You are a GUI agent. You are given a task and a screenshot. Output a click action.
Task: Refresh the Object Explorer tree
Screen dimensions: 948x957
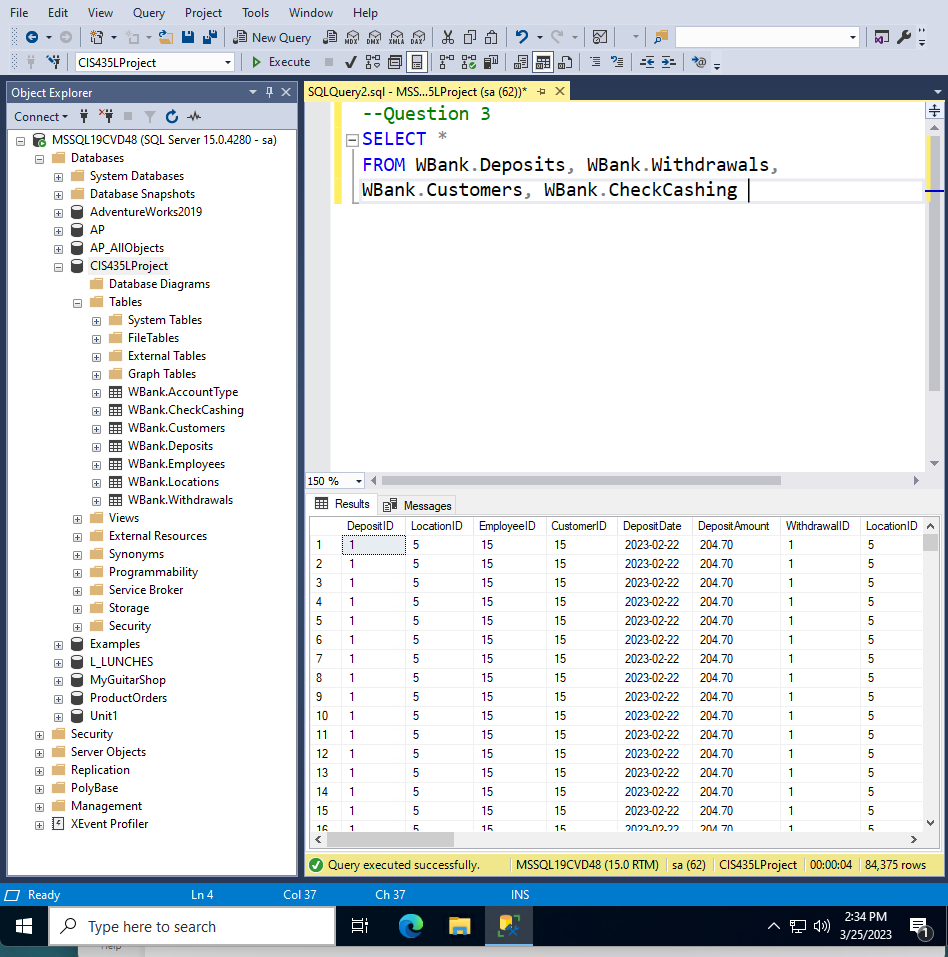(x=171, y=117)
